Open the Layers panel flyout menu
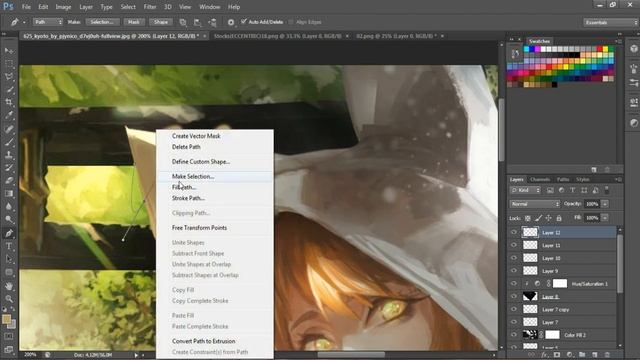This screenshot has width=640, height=360. [618, 180]
